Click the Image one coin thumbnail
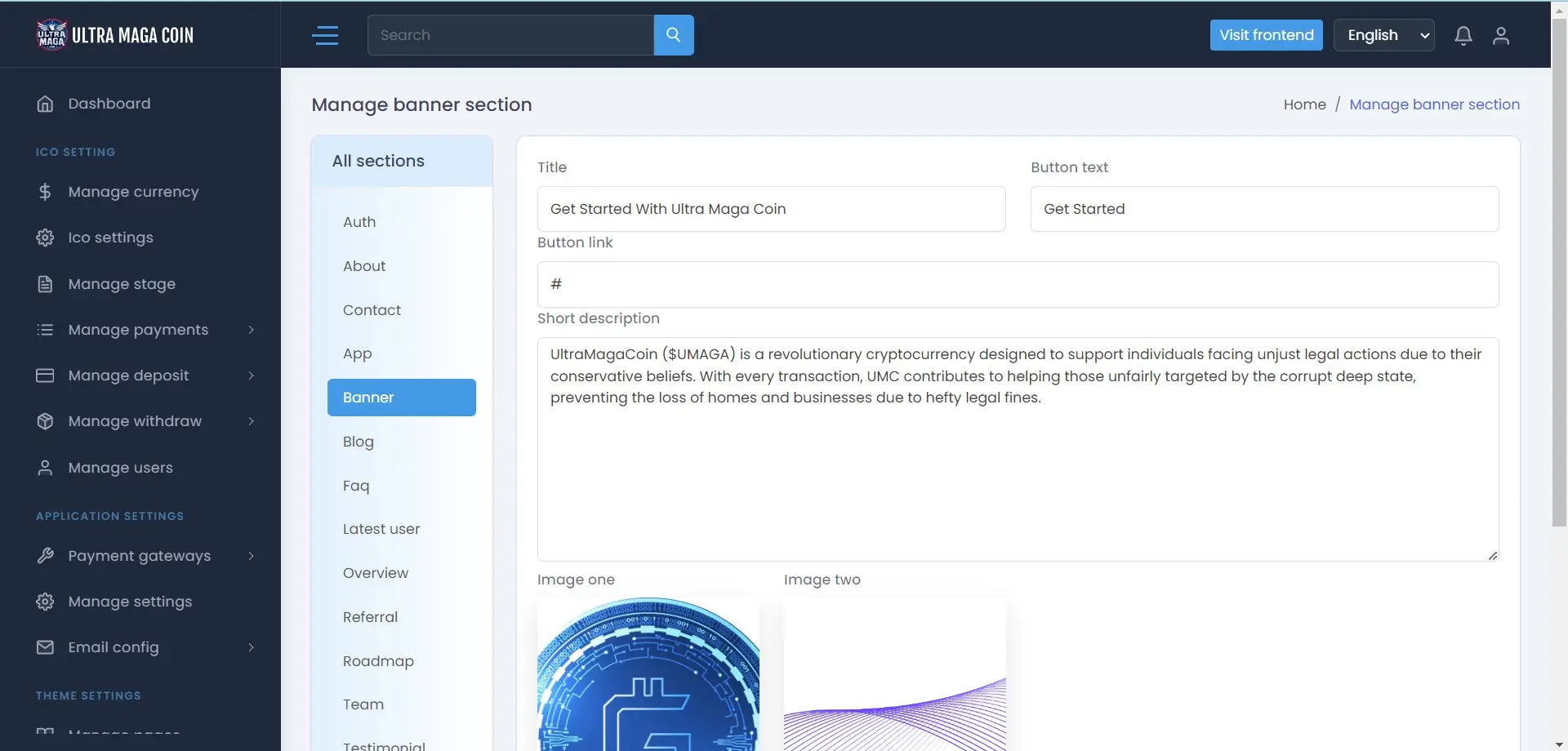Viewport: 1568px width, 751px height. tap(648, 674)
